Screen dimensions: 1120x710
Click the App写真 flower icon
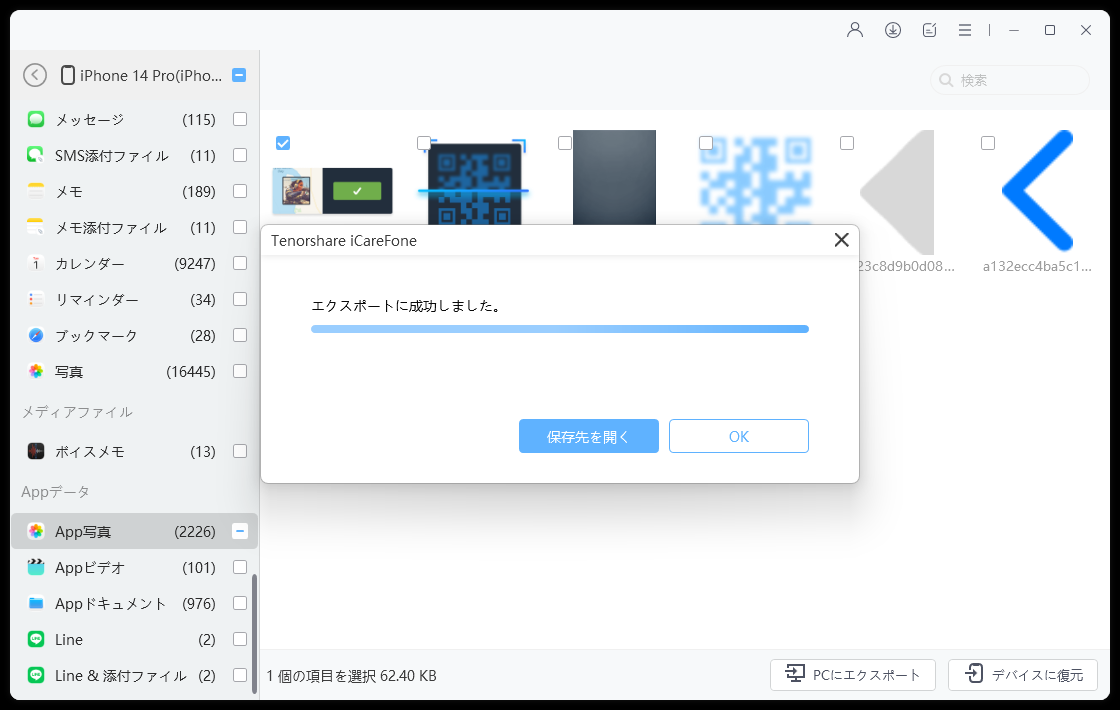coord(36,531)
